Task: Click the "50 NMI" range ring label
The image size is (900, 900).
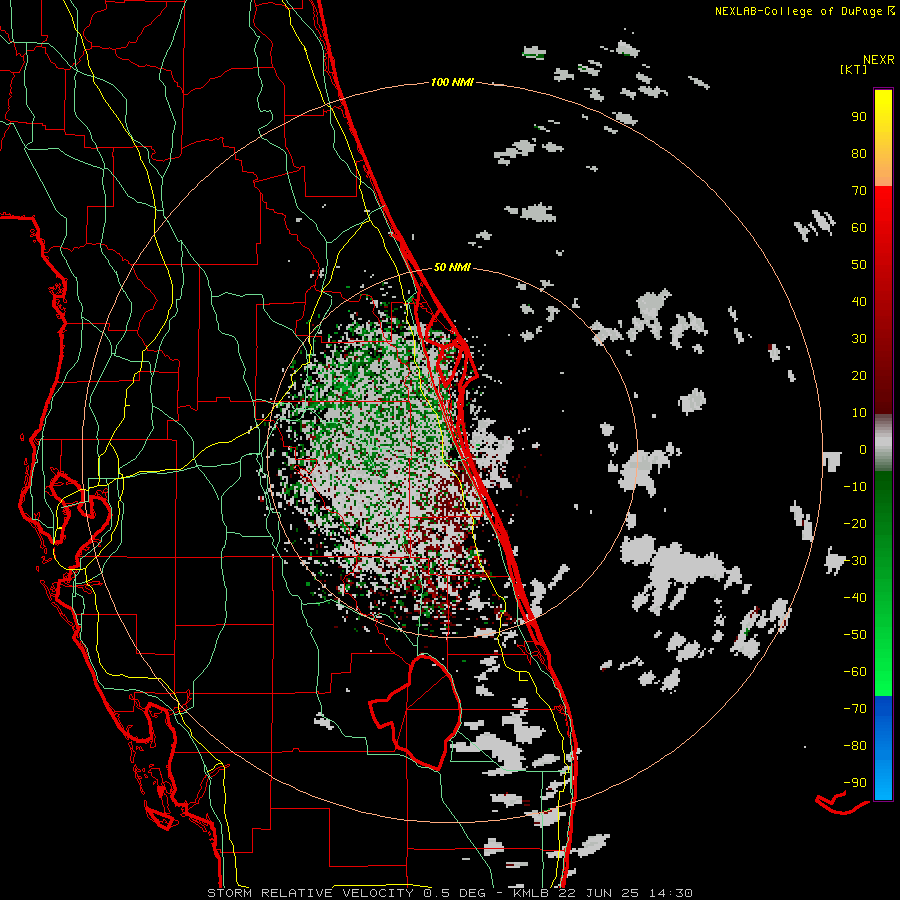Action: (x=452, y=267)
